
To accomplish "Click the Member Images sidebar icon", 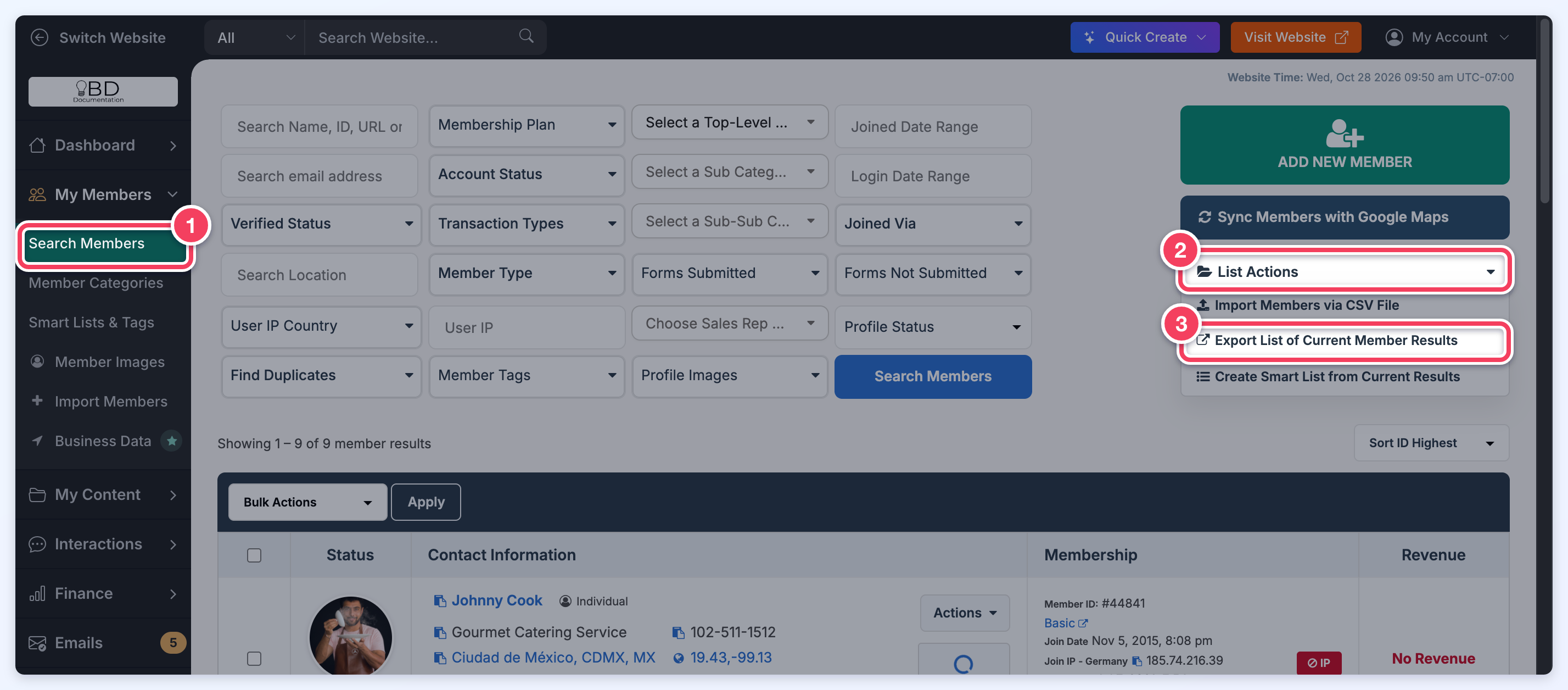I will [x=37, y=361].
